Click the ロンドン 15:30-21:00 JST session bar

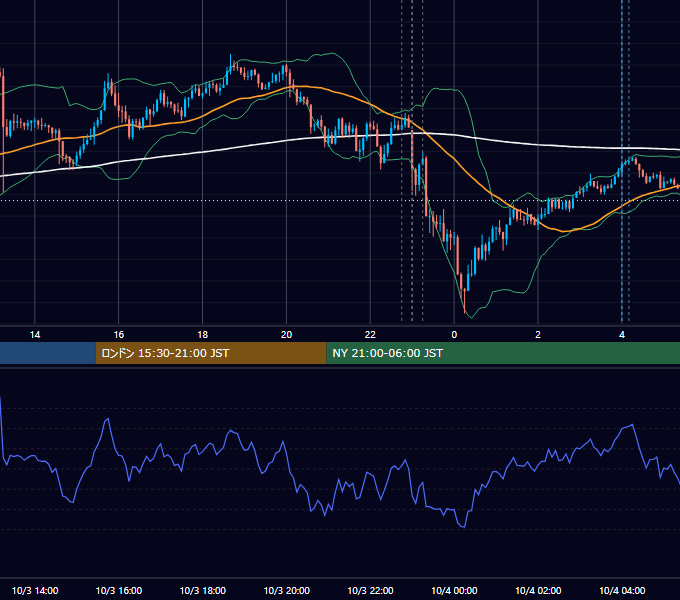(x=211, y=353)
